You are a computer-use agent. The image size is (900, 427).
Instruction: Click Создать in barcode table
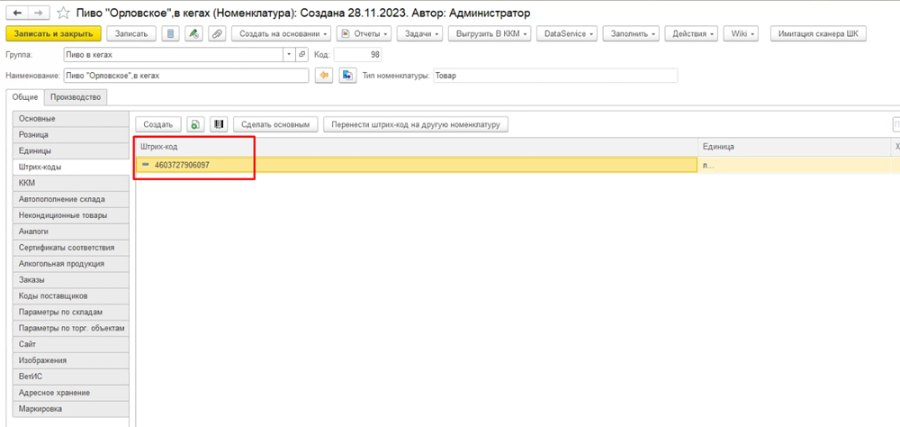coord(158,124)
